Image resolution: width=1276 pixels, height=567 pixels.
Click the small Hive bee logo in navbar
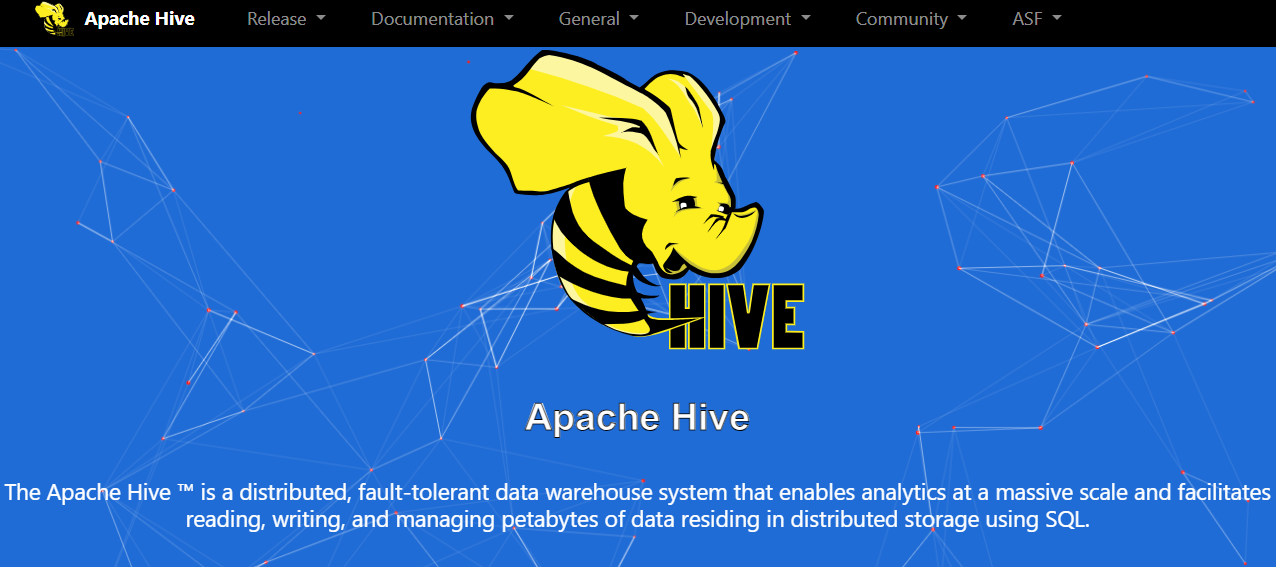(x=54, y=19)
